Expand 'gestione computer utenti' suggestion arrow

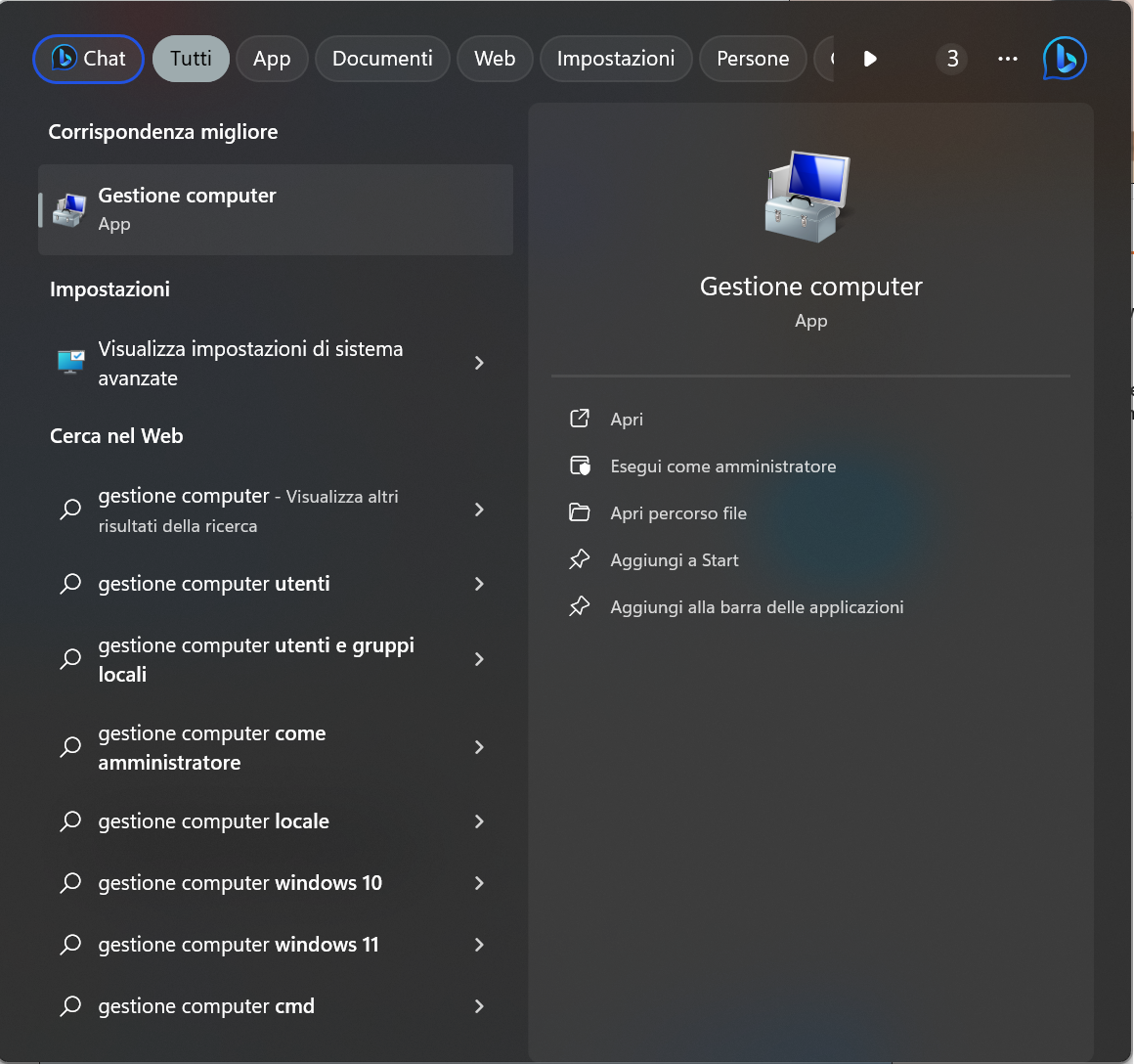[x=479, y=584]
